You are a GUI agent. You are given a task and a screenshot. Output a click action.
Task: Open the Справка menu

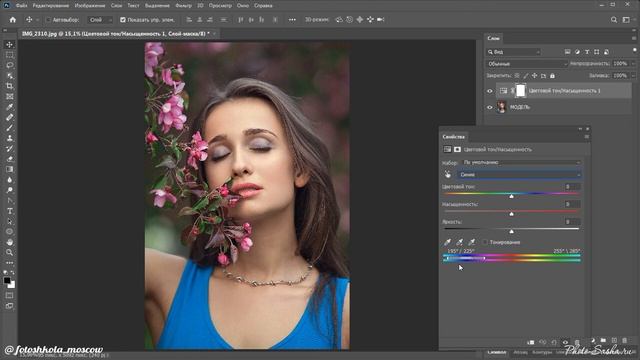point(263,6)
